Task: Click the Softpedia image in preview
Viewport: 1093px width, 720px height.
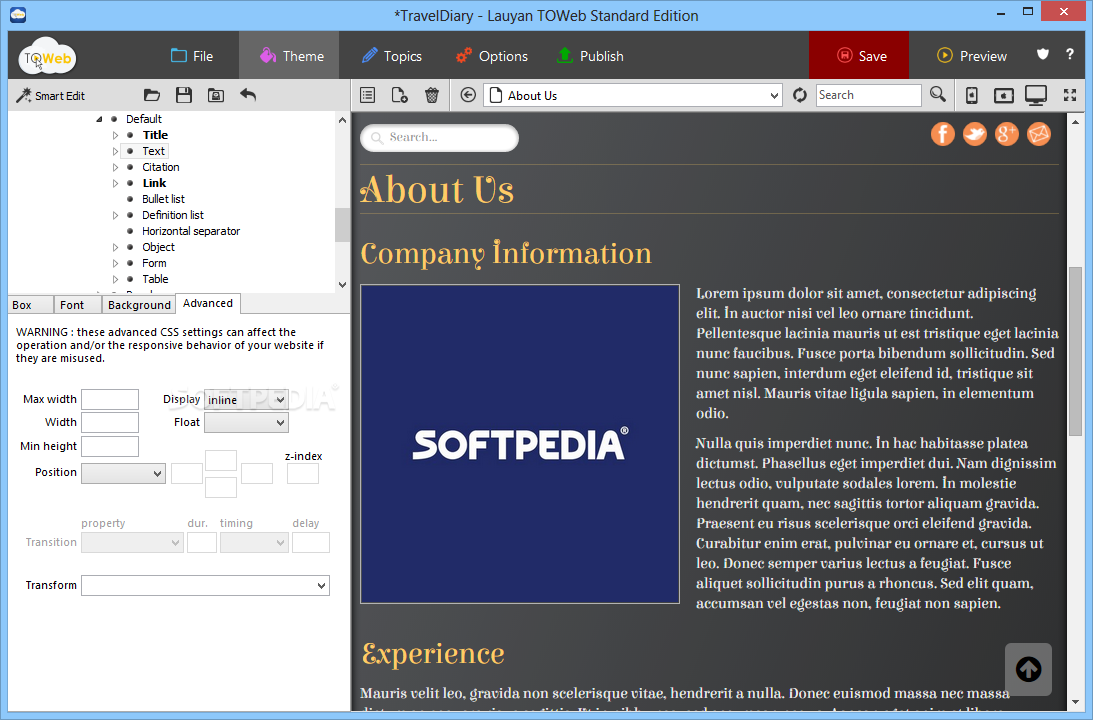Action: [520, 444]
